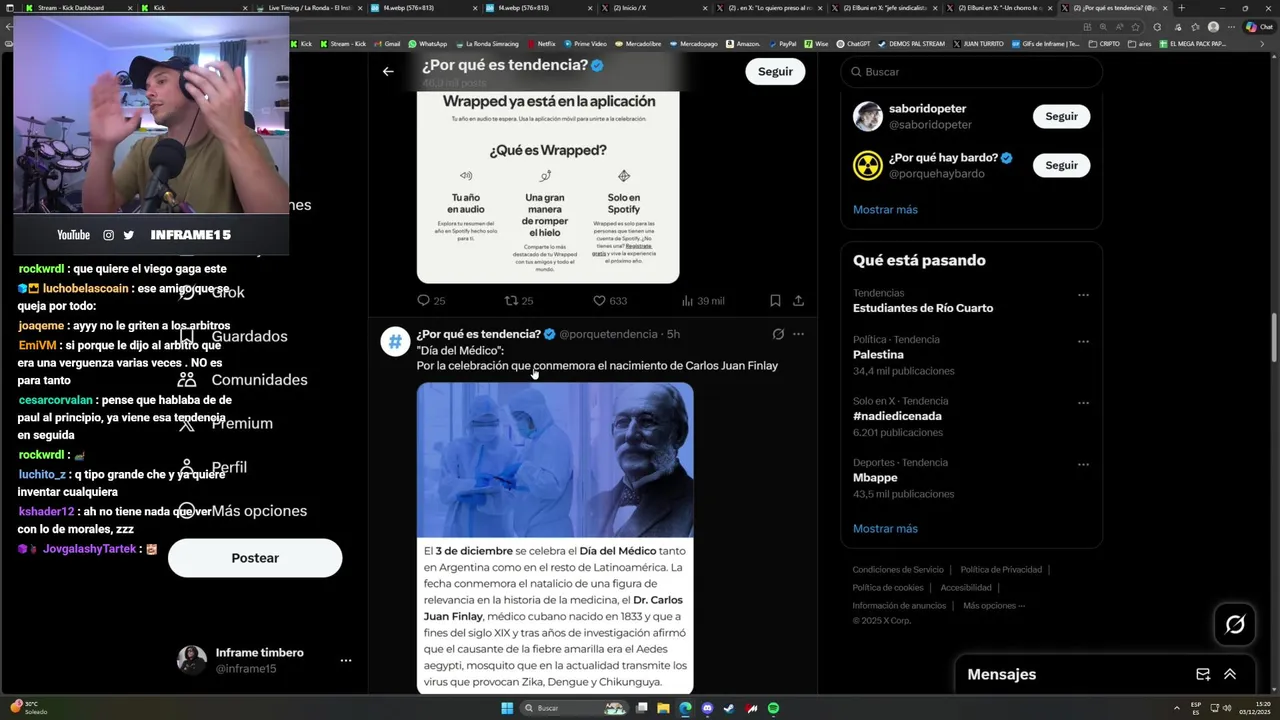This screenshot has height=720, width=1280.
Task: Open Comunidades in sidebar
Action: 243,380
